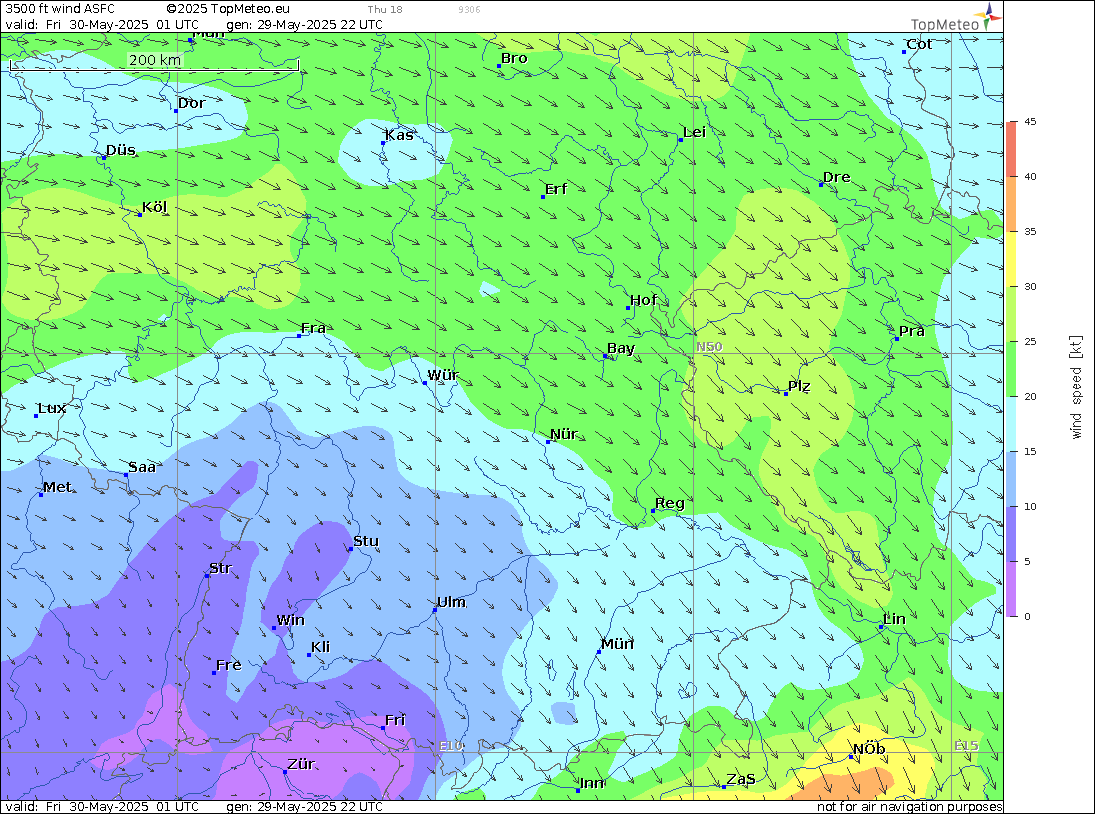Click the Inn city marker
The height and width of the screenshot is (814, 1095).
578,791
